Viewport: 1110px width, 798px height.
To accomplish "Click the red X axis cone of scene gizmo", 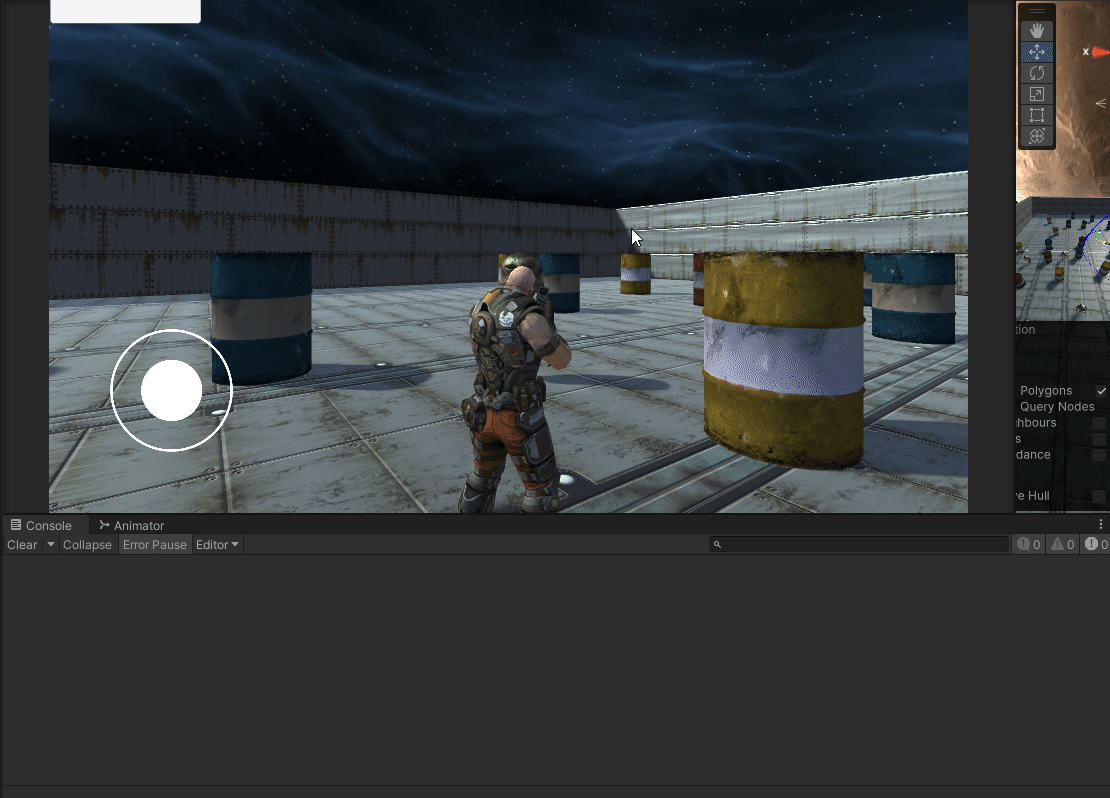I will click(1101, 52).
